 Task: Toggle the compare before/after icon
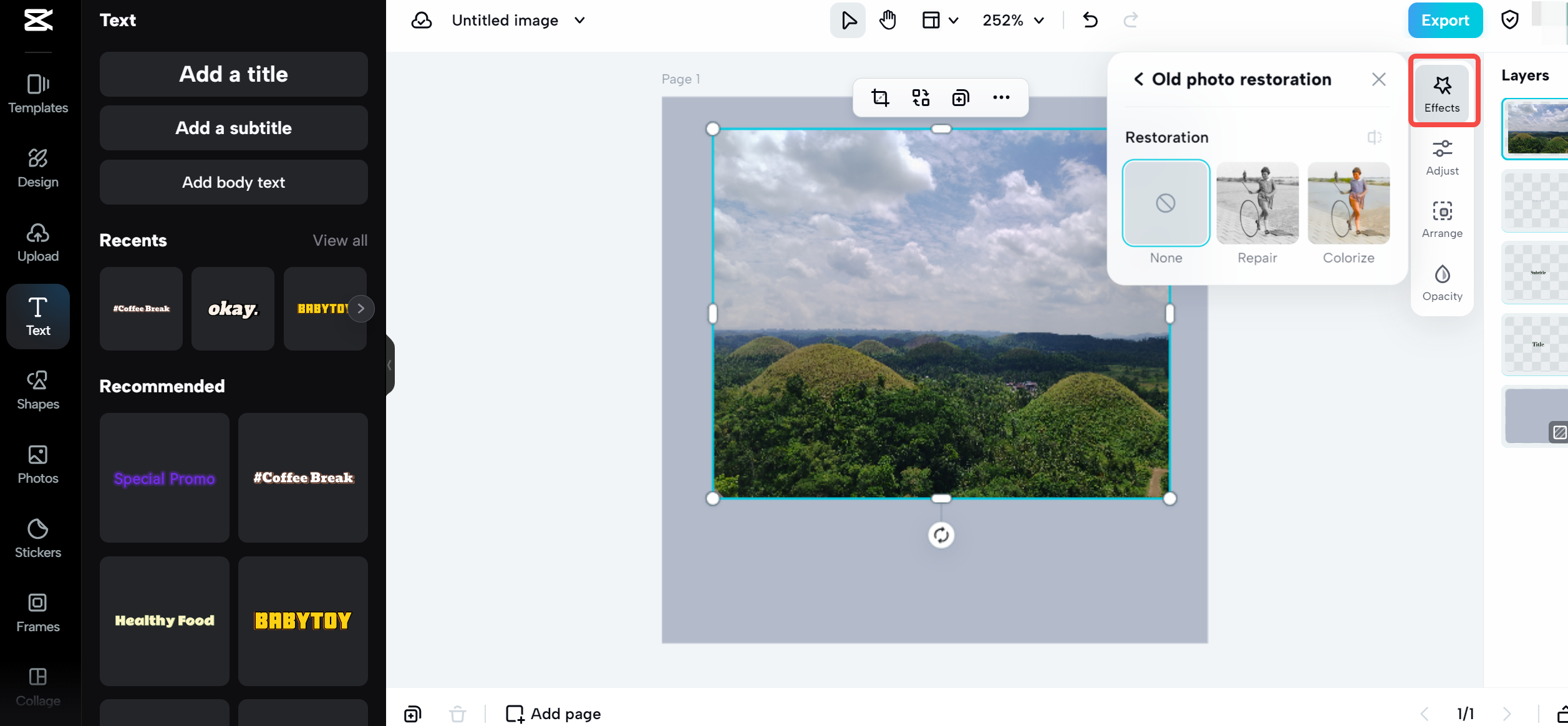pyautogui.click(x=1374, y=137)
